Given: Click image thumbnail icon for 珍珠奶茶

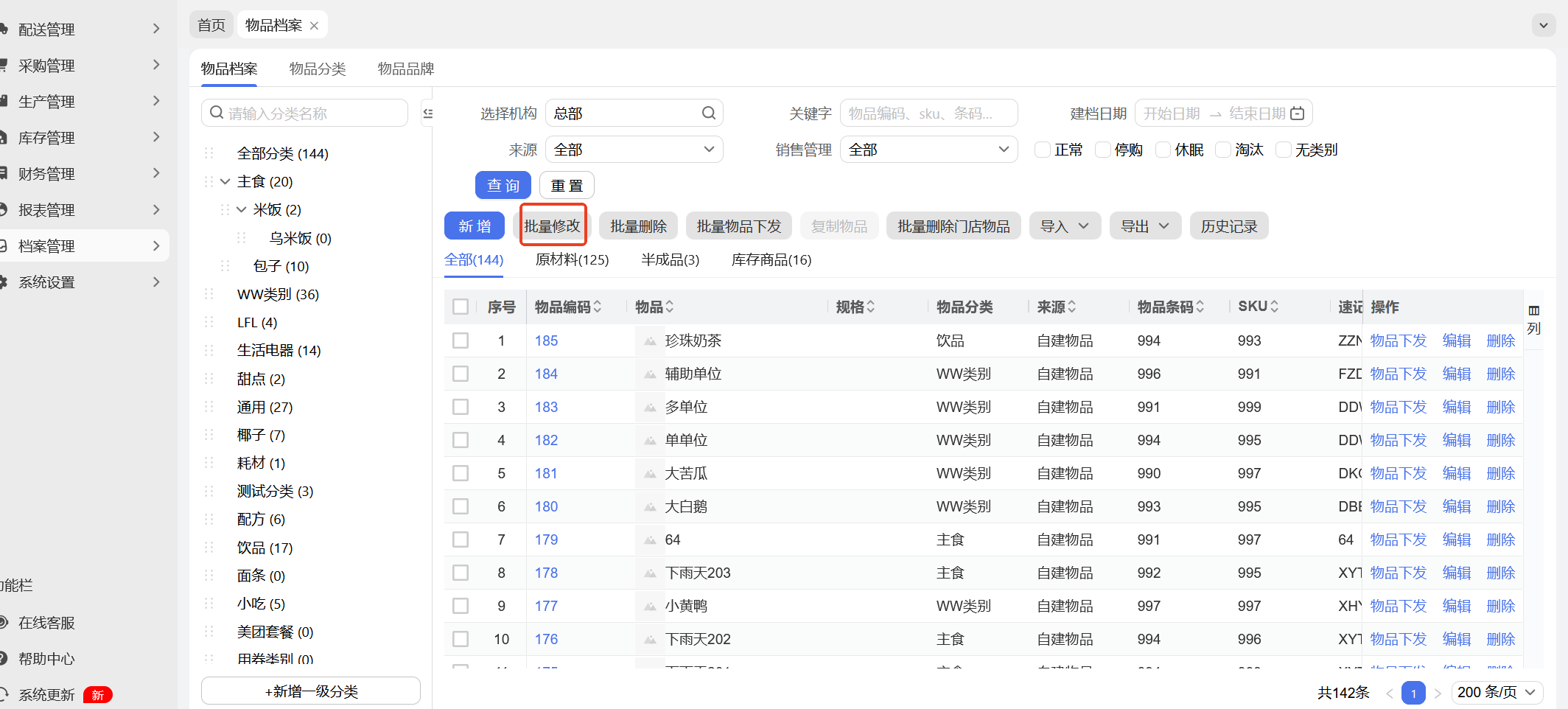Looking at the screenshot, I should click(650, 341).
